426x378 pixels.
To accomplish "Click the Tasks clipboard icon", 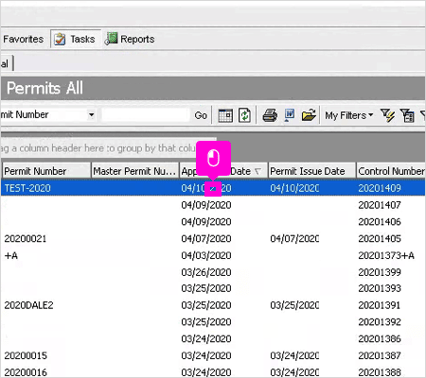I will point(60,39).
